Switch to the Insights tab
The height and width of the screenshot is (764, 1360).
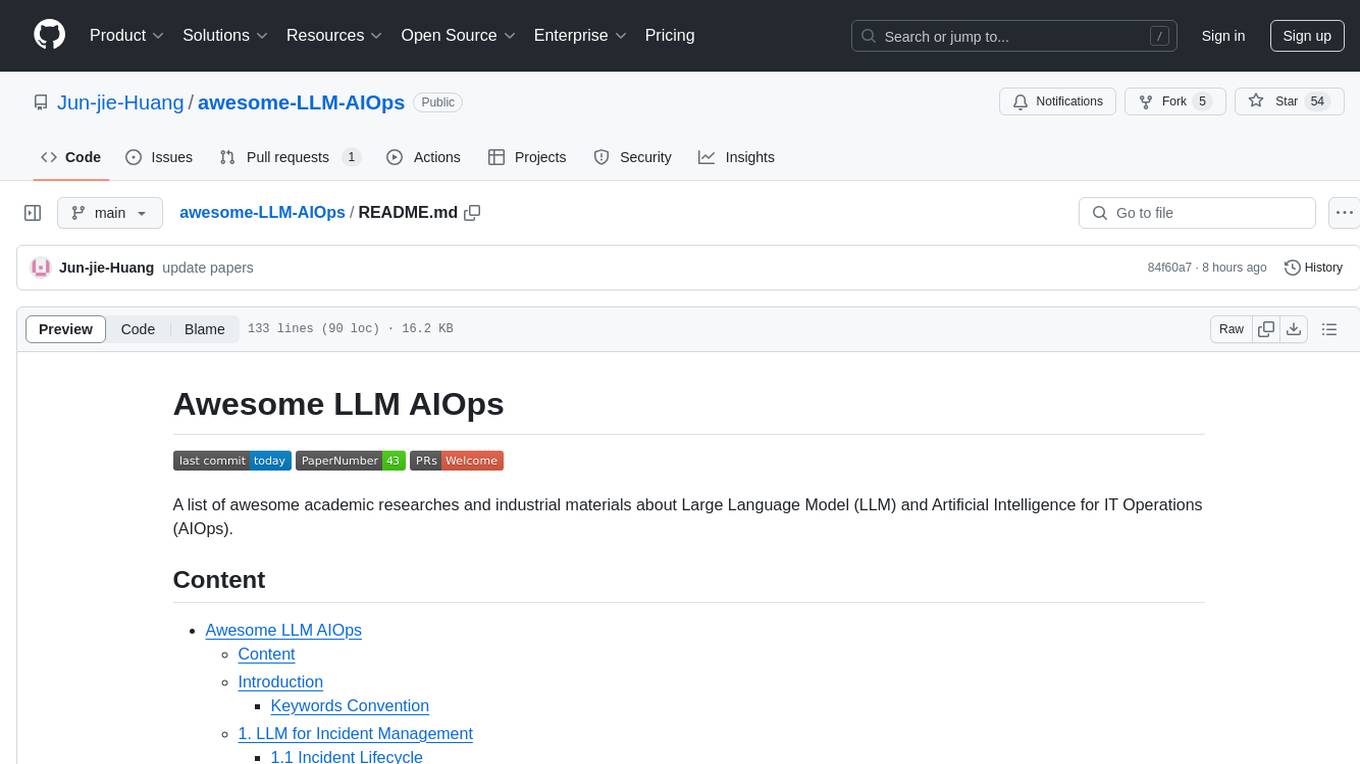coord(736,157)
